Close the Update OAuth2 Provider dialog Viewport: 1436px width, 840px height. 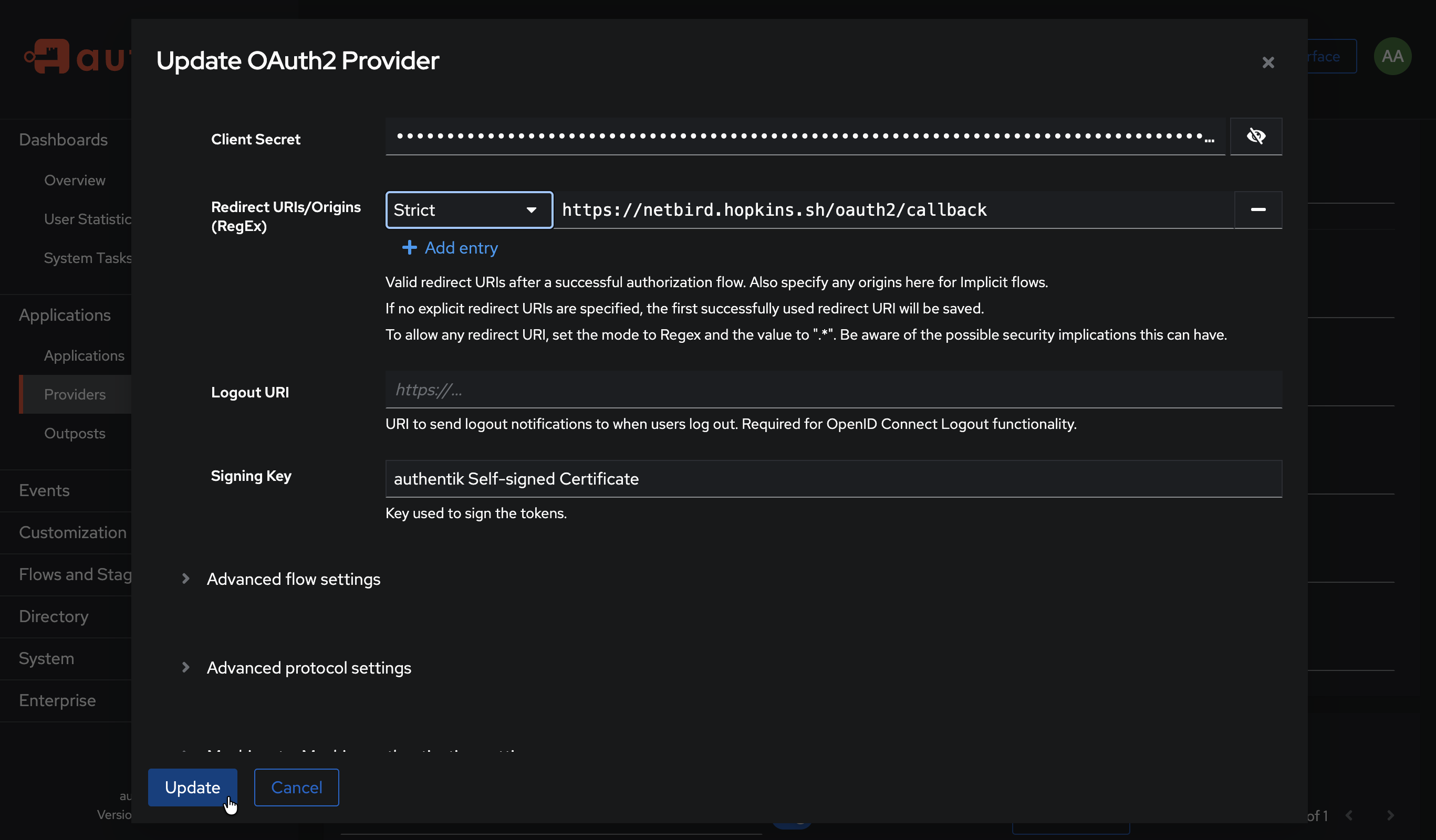[x=1268, y=62]
